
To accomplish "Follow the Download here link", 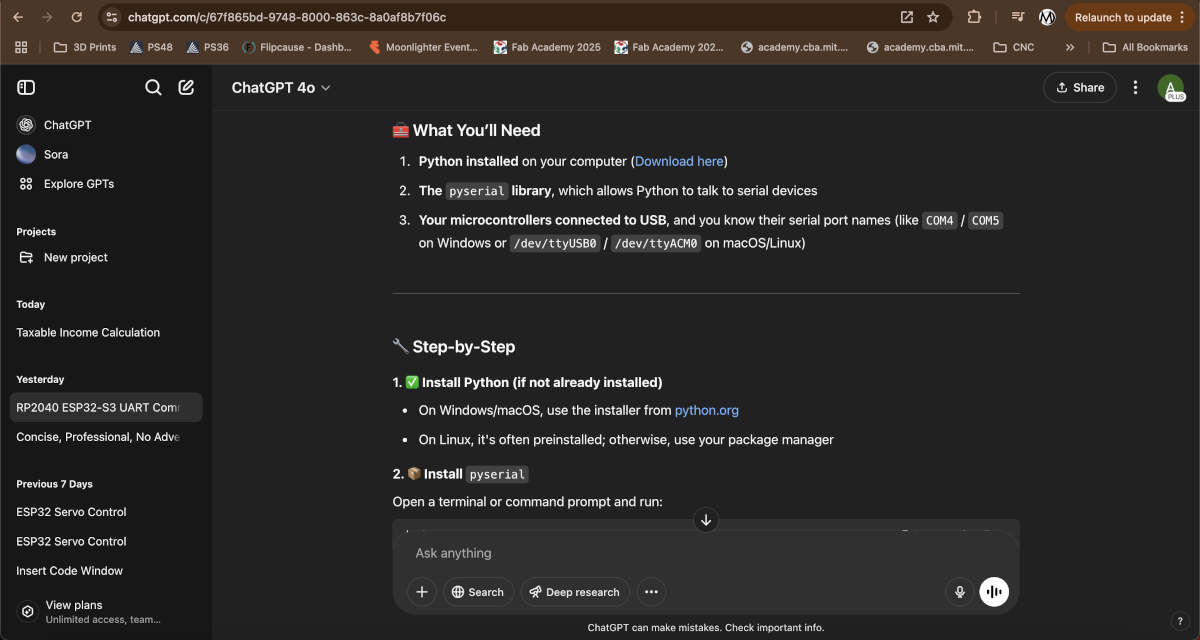I will (x=679, y=161).
